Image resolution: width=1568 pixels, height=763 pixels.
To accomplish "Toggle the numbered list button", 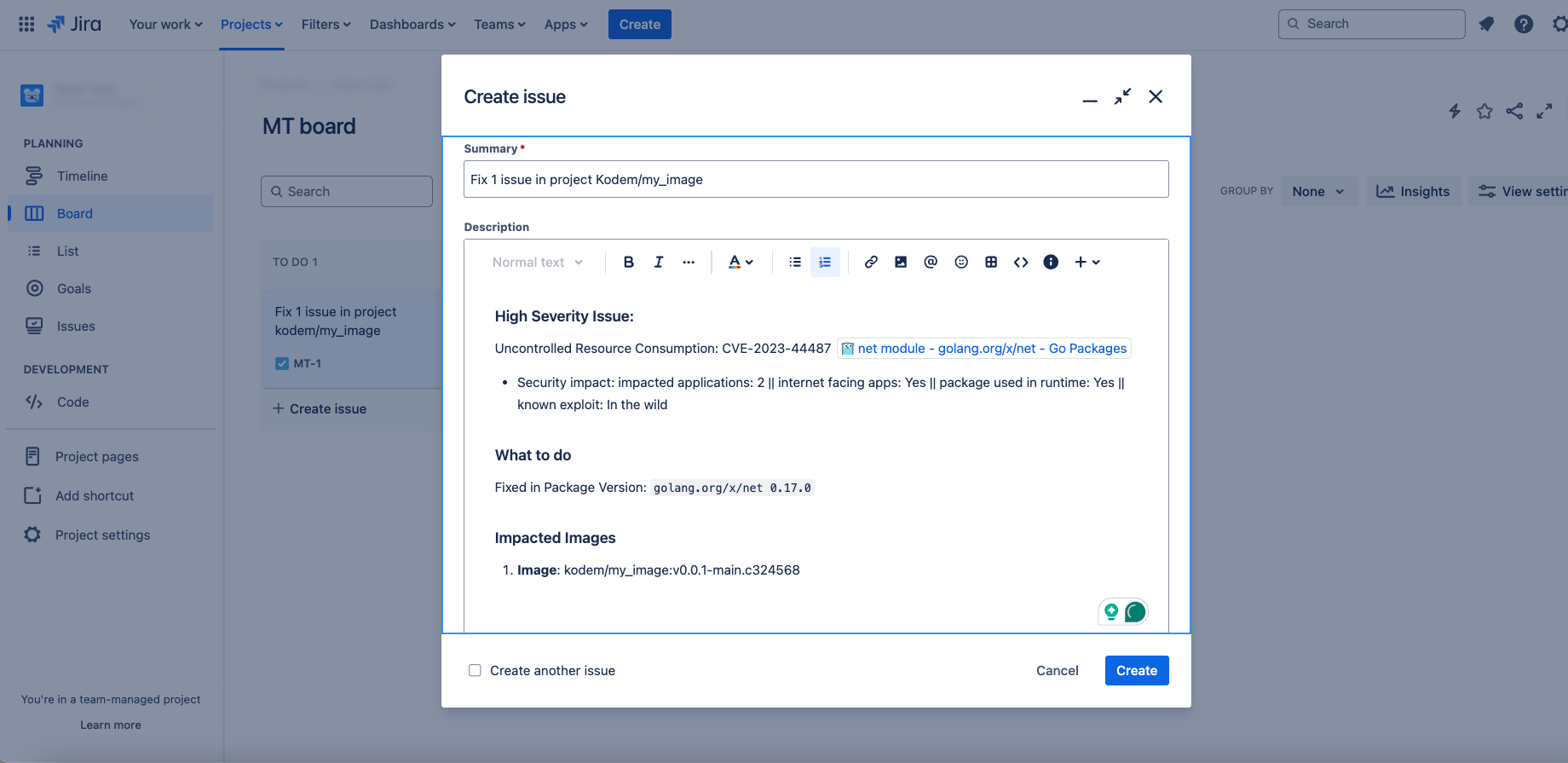I will [x=825, y=262].
